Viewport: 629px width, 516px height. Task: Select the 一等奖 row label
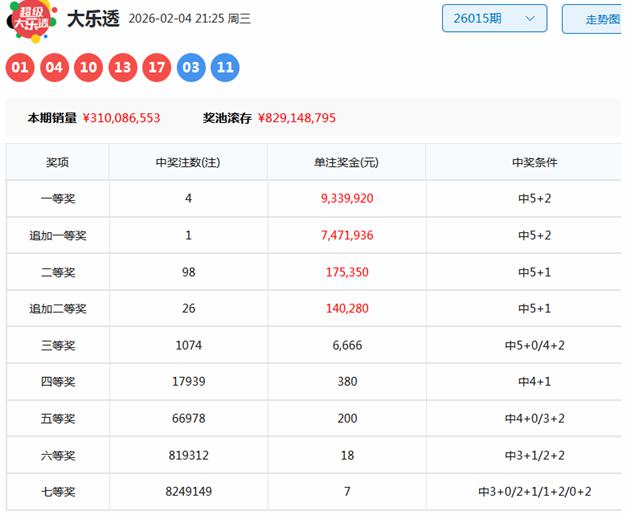click(58, 199)
